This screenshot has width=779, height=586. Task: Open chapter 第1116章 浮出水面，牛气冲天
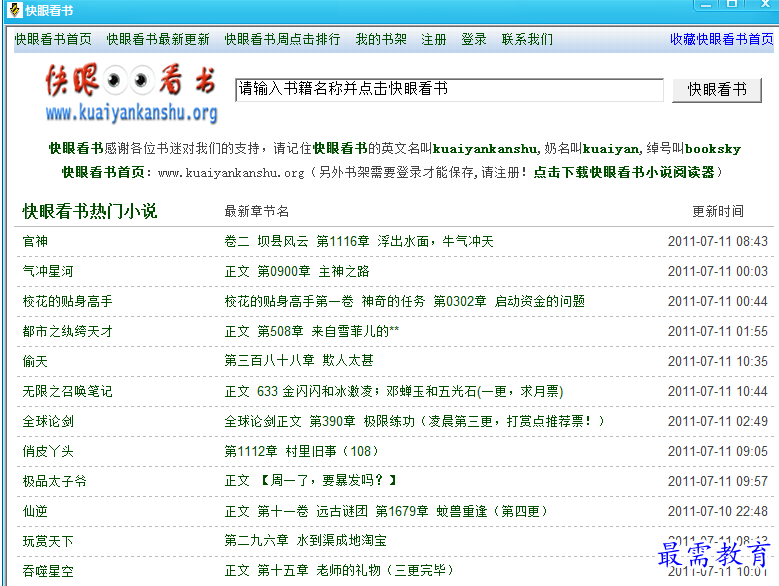click(359, 241)
